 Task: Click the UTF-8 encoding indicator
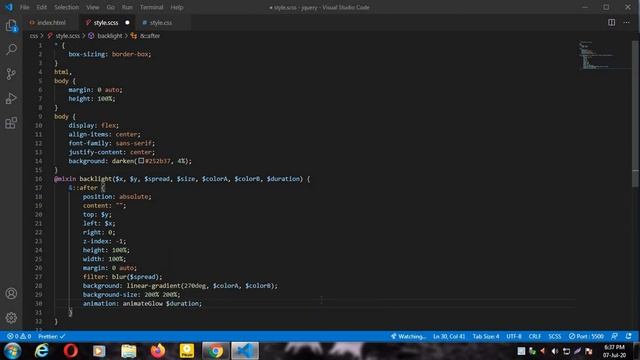514,336
